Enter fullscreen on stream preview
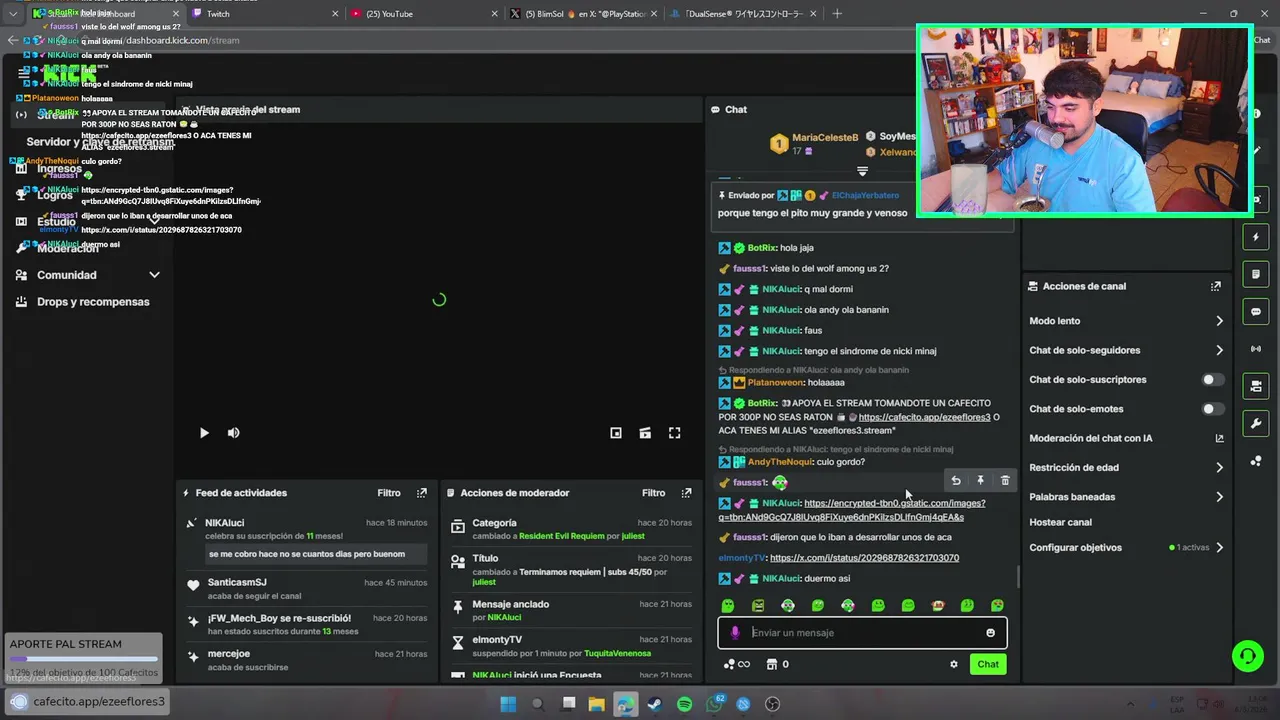Viewport: 1280px width, 720px height. tap(675, 433)
